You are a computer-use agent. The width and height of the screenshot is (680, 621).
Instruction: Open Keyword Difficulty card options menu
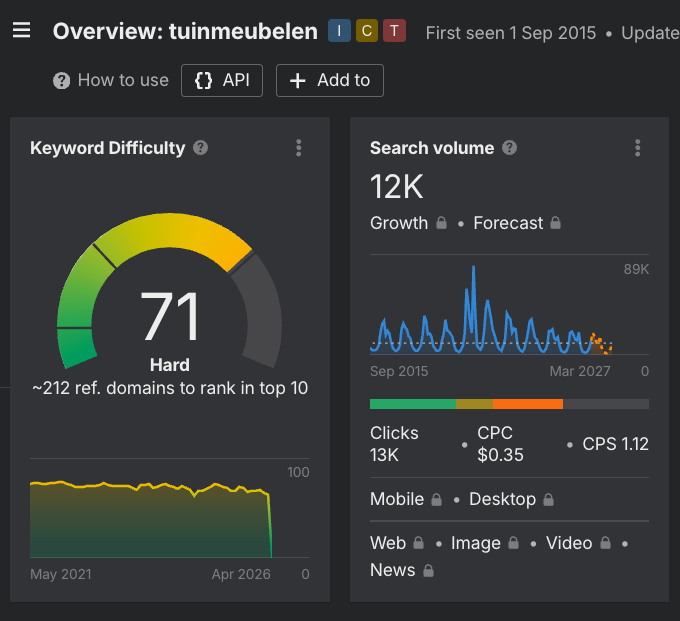tap(298, 148)
